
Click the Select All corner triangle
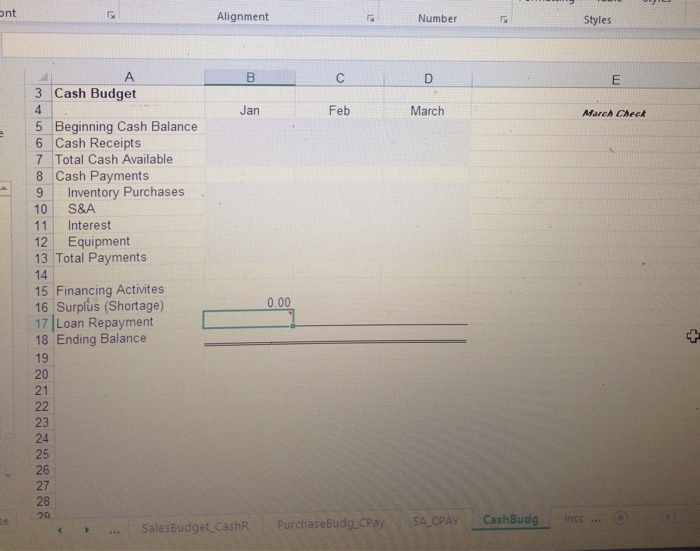click(x=44, y=78)
